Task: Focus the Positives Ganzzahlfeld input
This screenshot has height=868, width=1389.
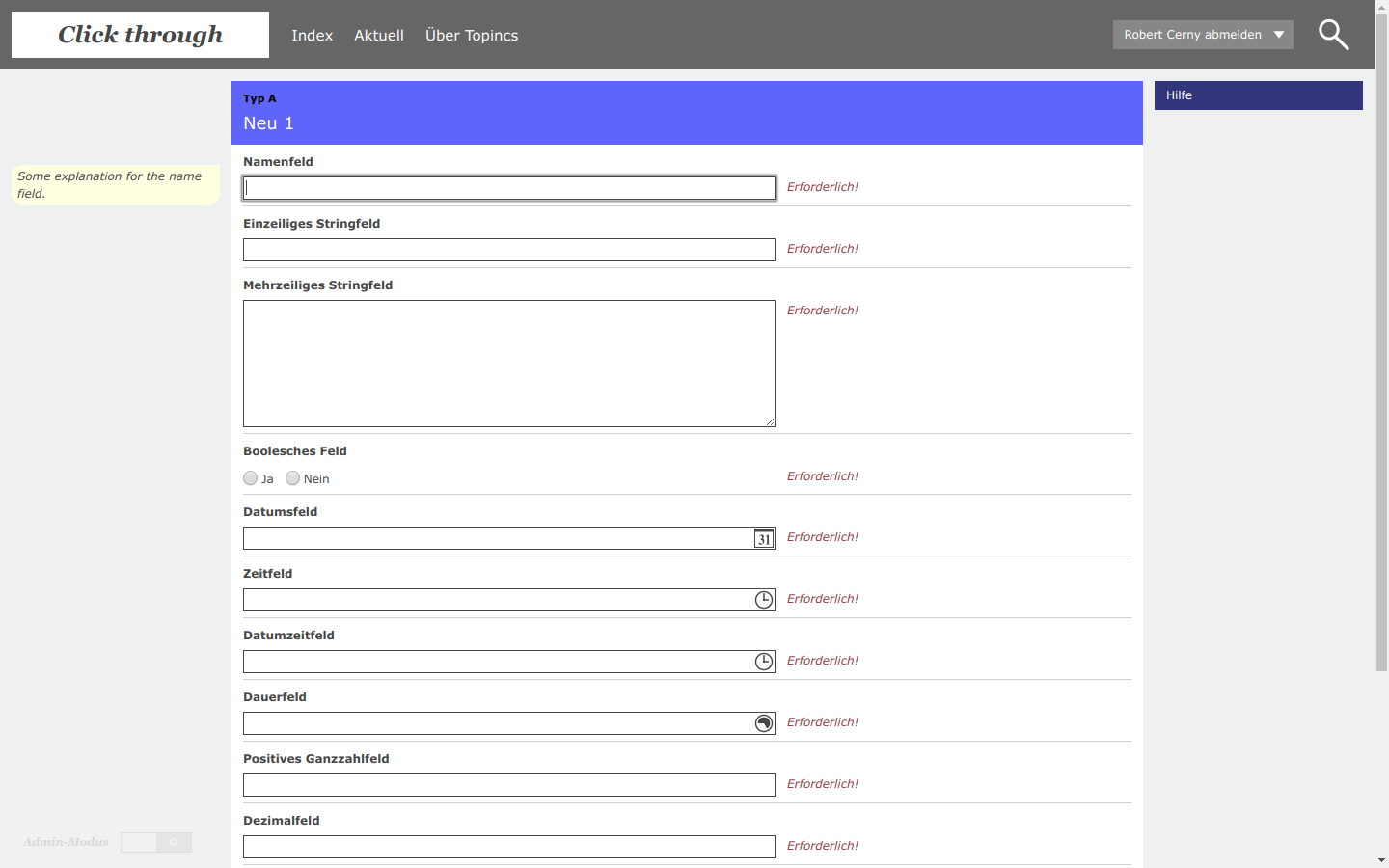Action: click(x=509, y=785)
